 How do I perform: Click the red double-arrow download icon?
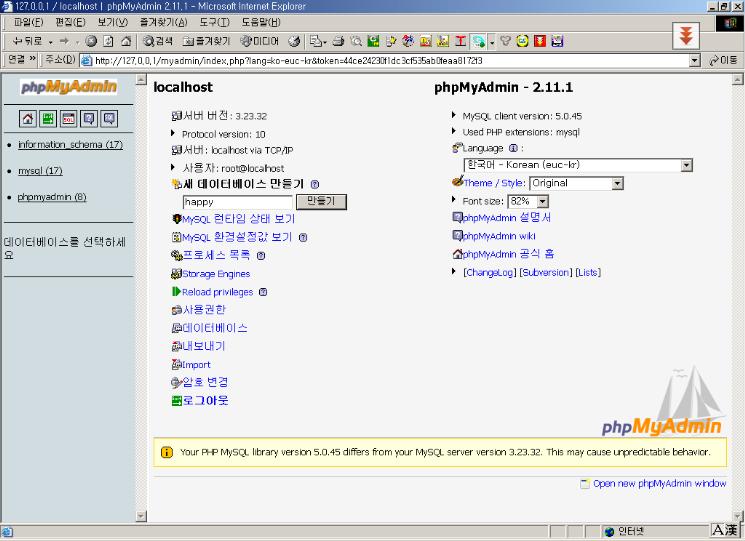coord(686,36)
